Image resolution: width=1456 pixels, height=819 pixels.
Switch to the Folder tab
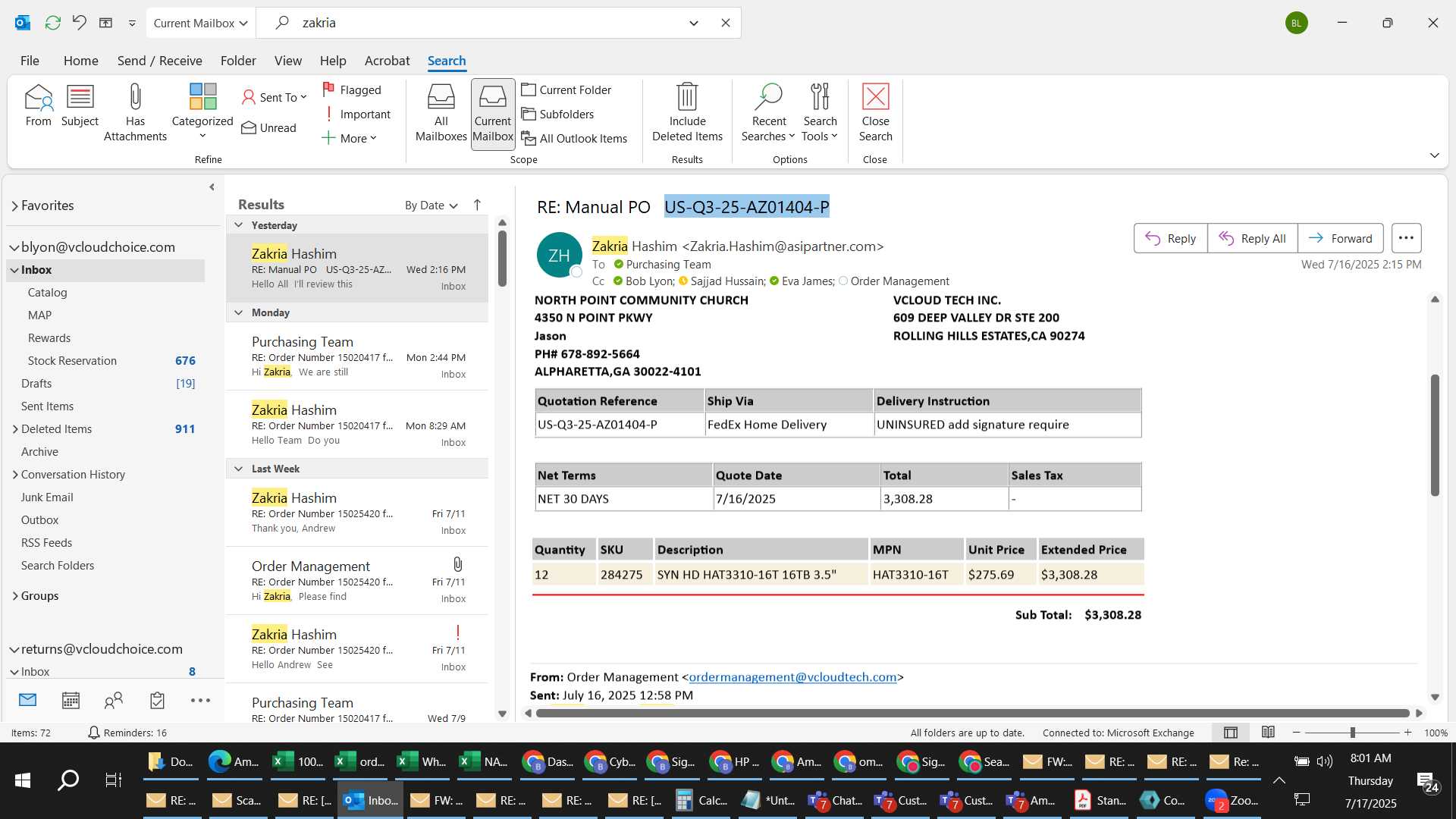click(x=238, y=61)
